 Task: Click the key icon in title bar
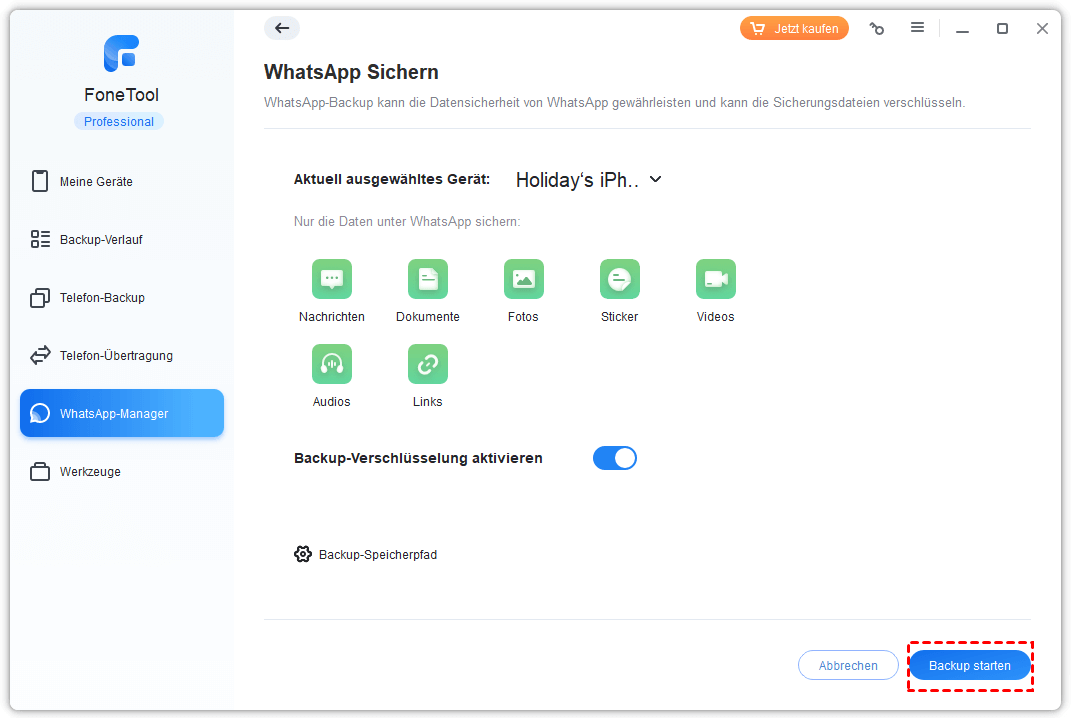(877, 29)
